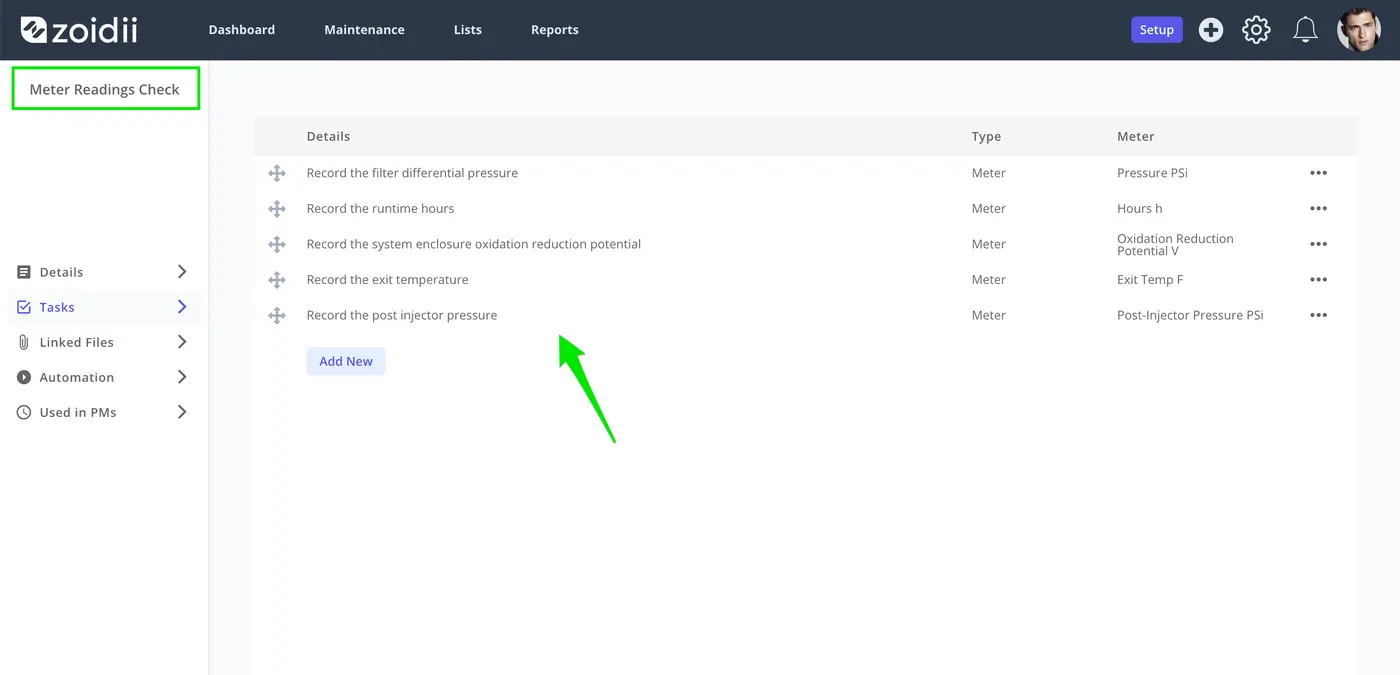Click the Setup button

point(1157,30)
